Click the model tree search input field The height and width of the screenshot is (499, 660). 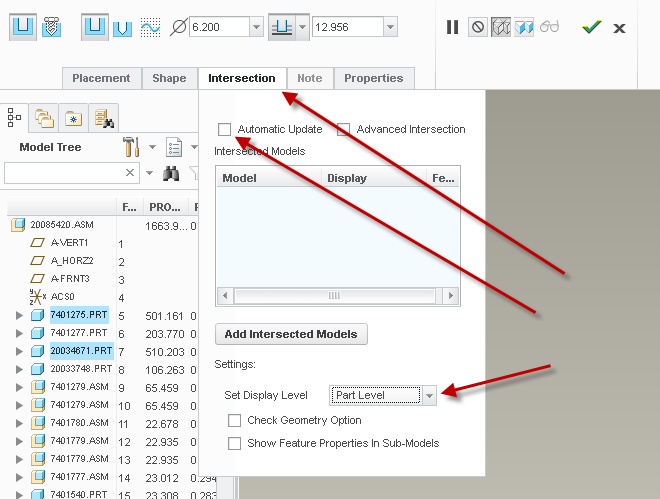coord(64,173)
